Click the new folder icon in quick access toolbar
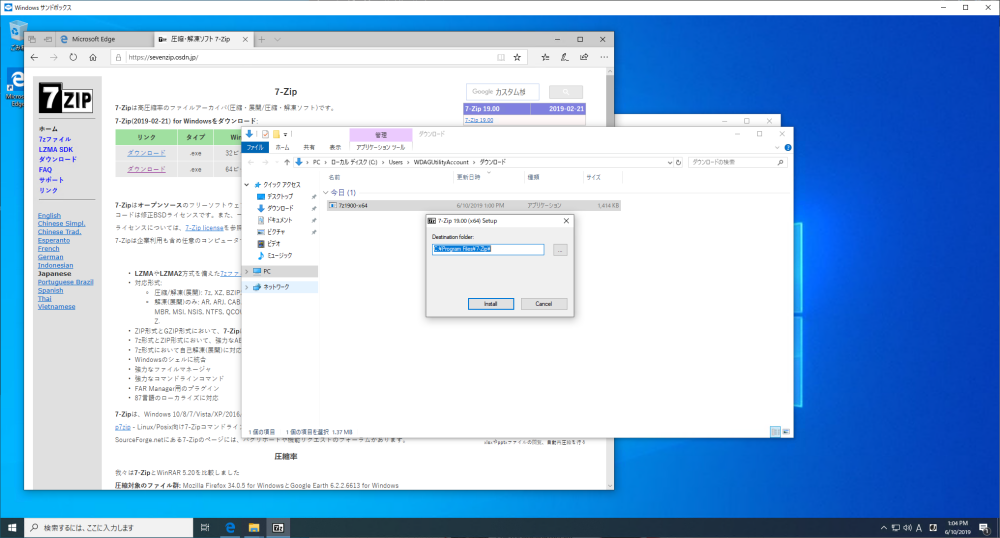 (x=276, y=134)
